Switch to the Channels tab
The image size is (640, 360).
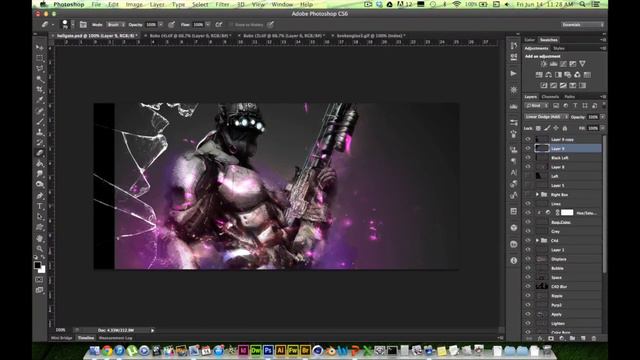[550, 97]
